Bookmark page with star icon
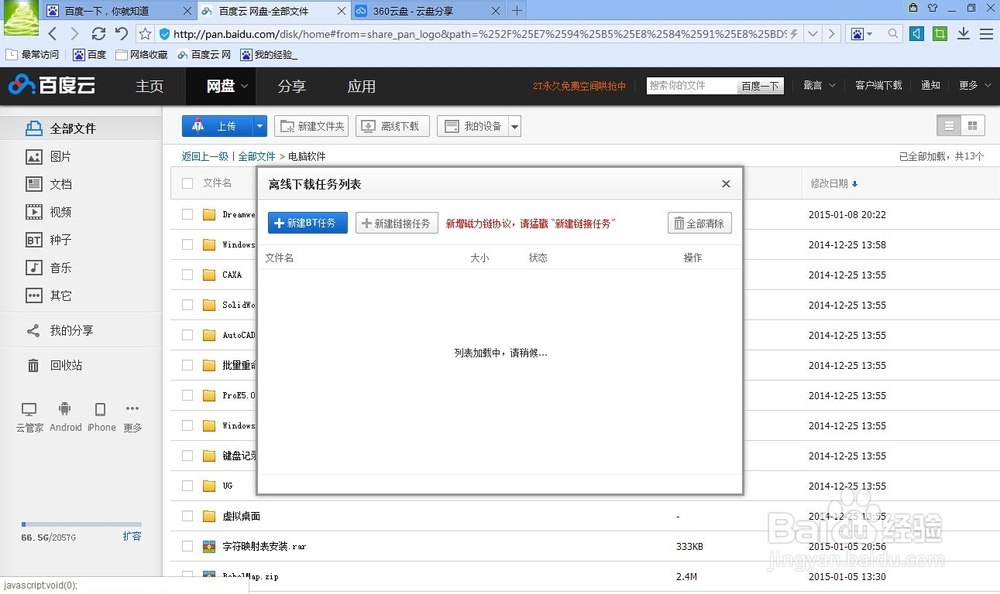 pos(145,34)
